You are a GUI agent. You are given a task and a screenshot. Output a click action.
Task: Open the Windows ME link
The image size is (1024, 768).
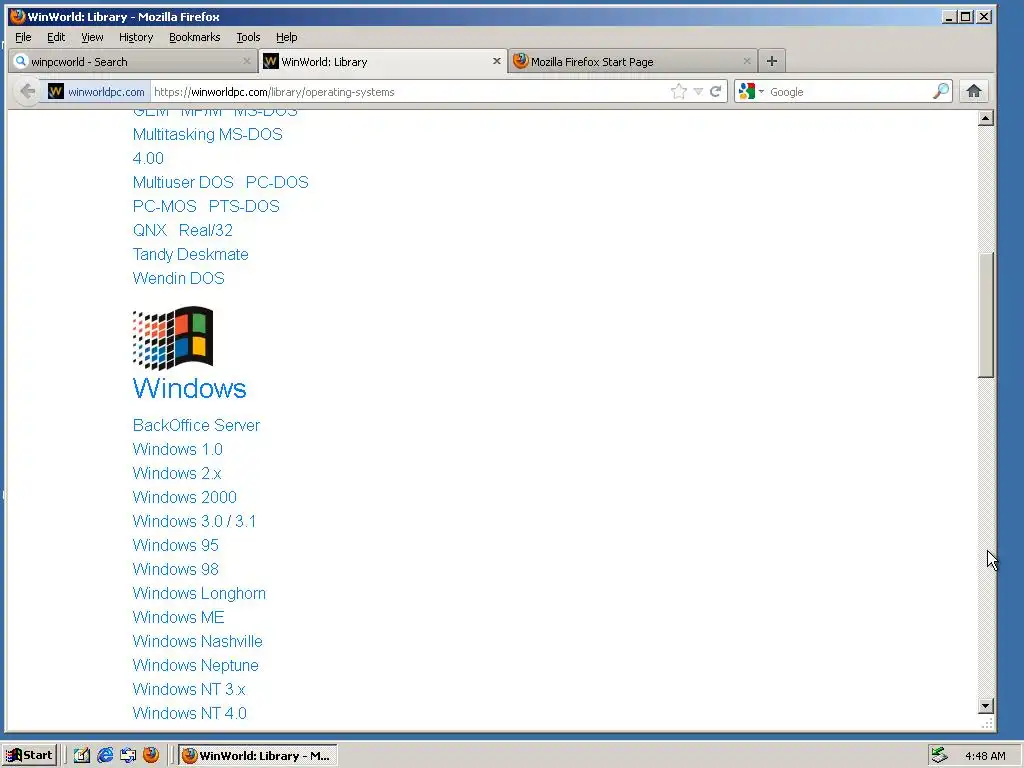[x=178, y=617]
